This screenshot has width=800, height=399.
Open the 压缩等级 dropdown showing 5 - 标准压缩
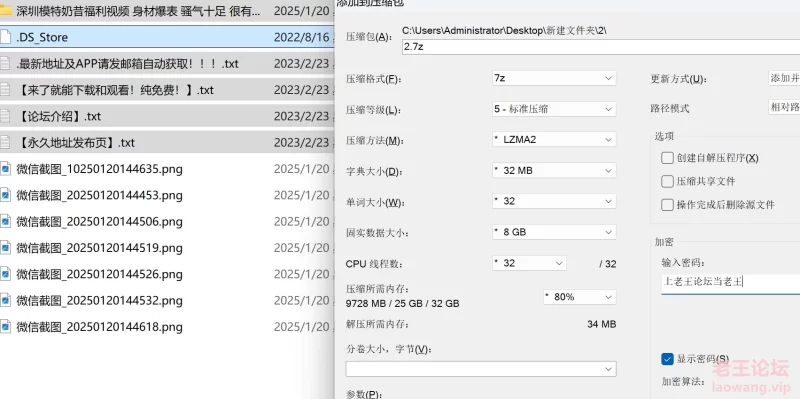tap(554, 109)
